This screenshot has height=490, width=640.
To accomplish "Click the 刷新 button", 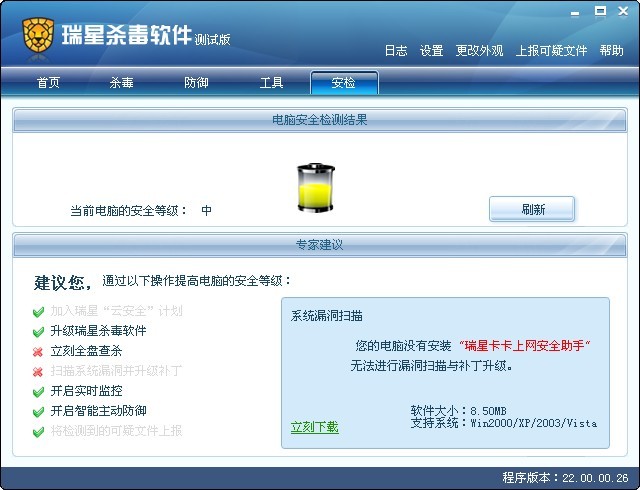I will click(532, 209).
